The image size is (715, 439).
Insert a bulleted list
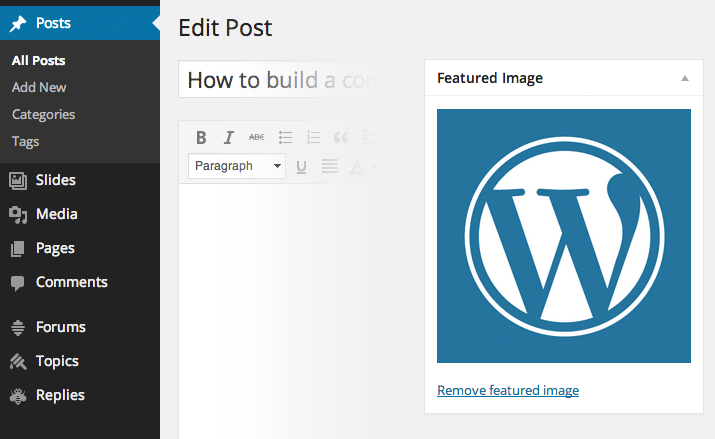click(x=285, y=138)
